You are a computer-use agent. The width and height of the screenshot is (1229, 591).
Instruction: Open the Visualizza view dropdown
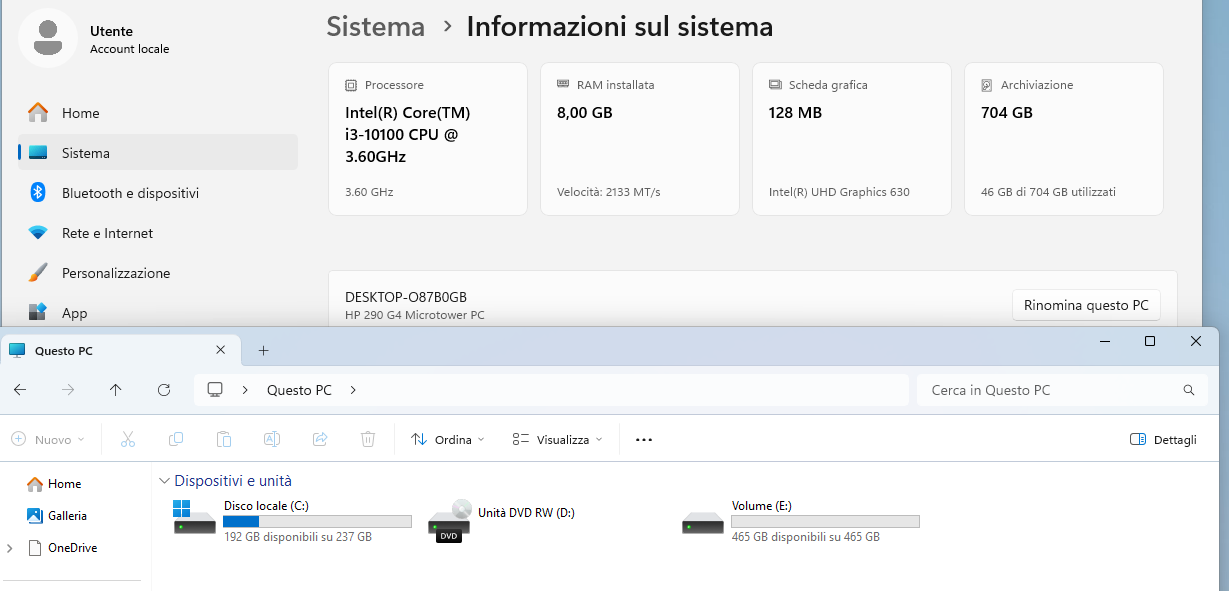[557, 439]
